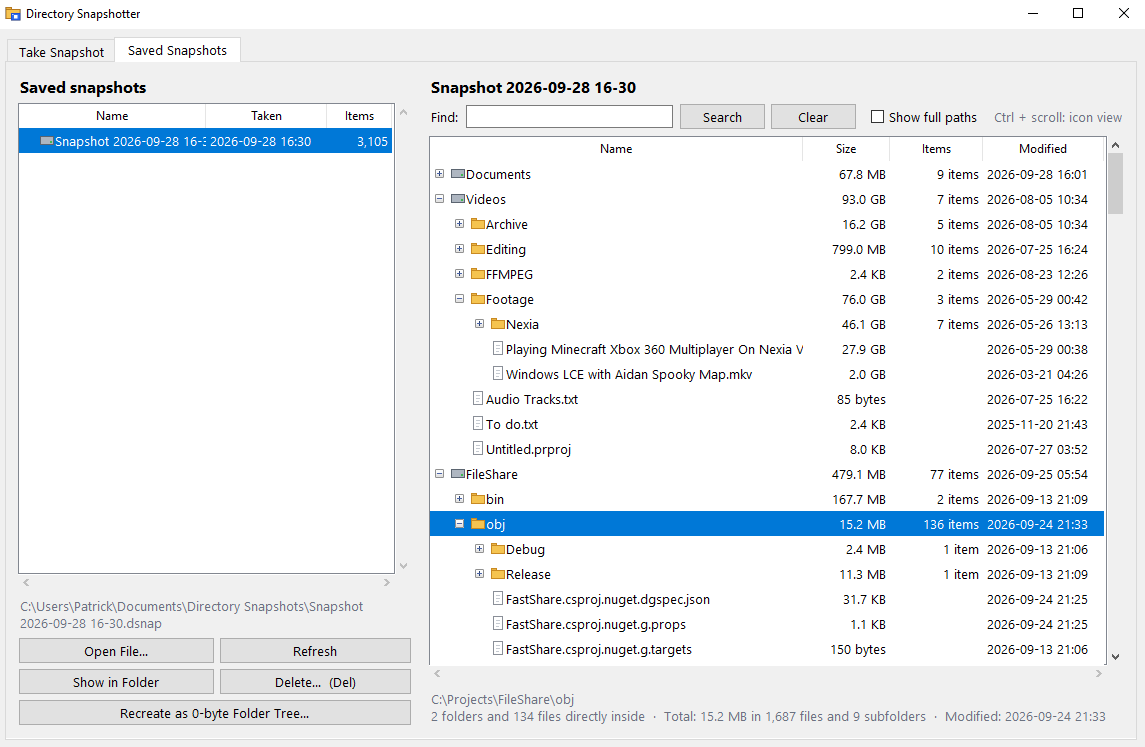Expand the Documents tree node
The image size is (1145, 747).
coord(440,174)
